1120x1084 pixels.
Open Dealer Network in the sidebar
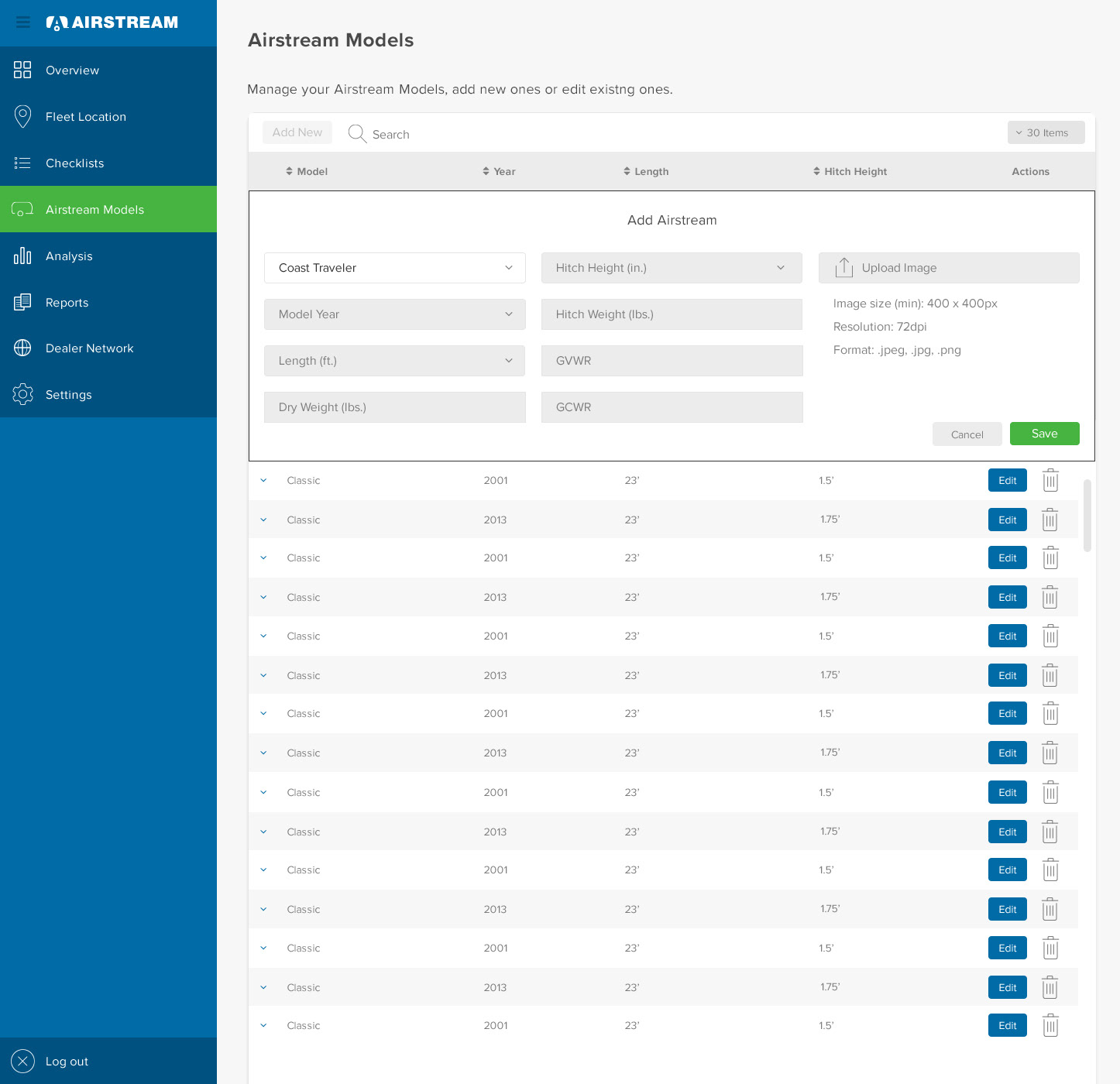pyautogui.click(x=108, y=348)
